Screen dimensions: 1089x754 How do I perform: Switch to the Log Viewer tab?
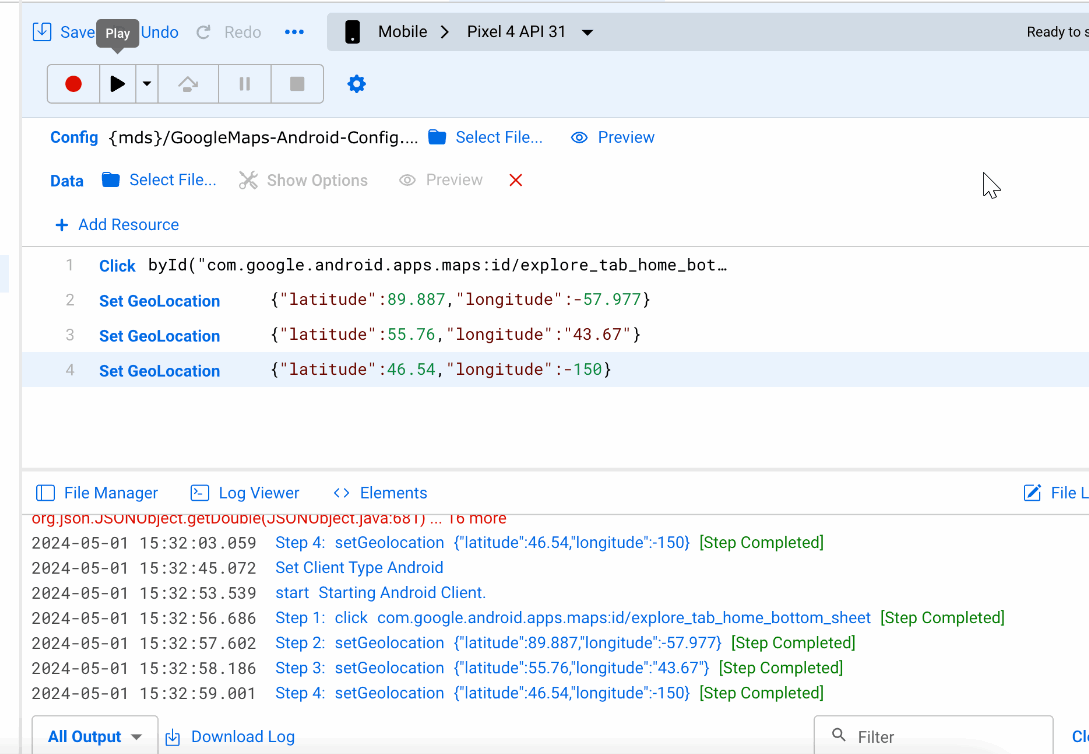[245, 493]
